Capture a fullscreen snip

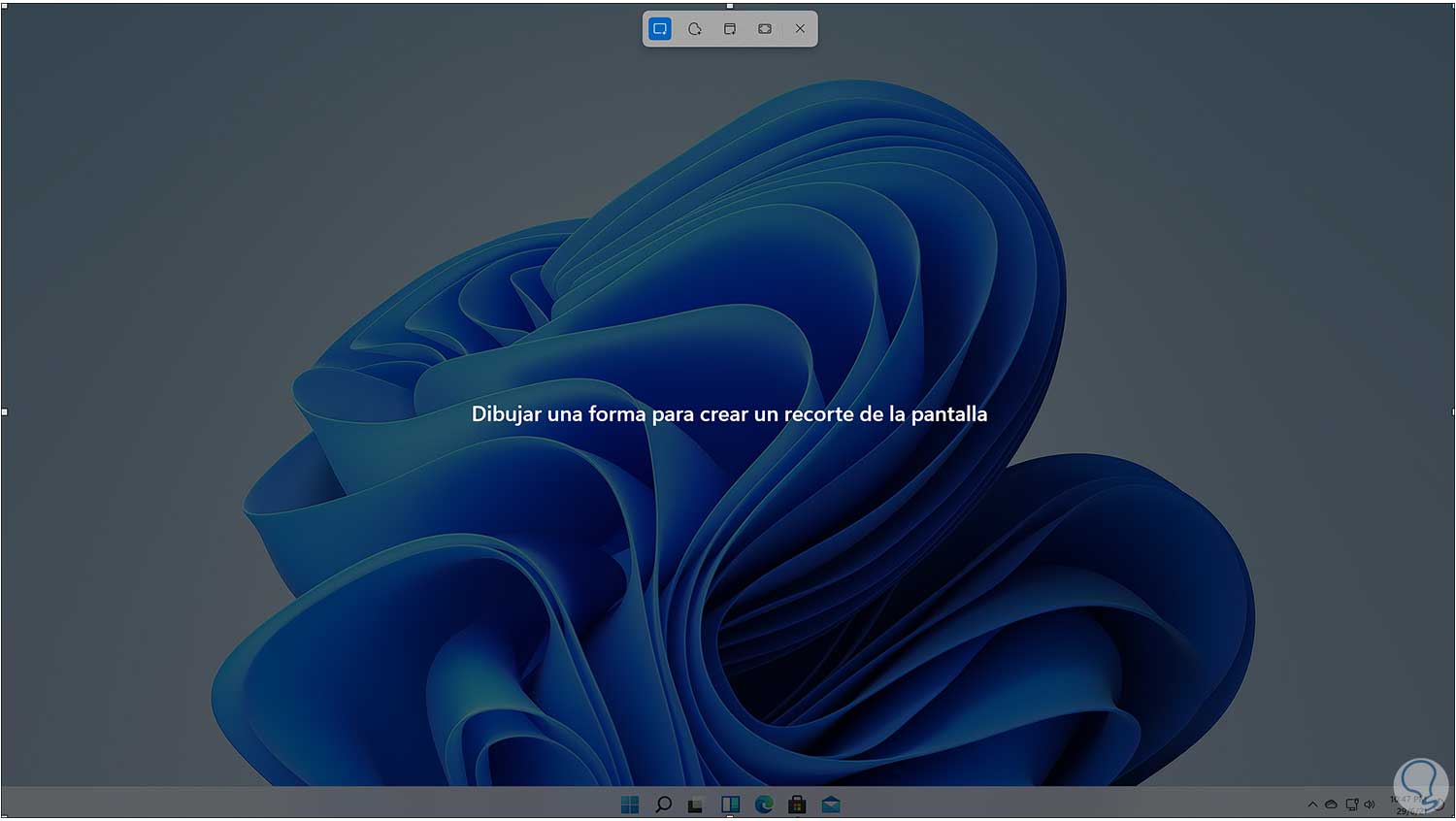coord(765,29)
